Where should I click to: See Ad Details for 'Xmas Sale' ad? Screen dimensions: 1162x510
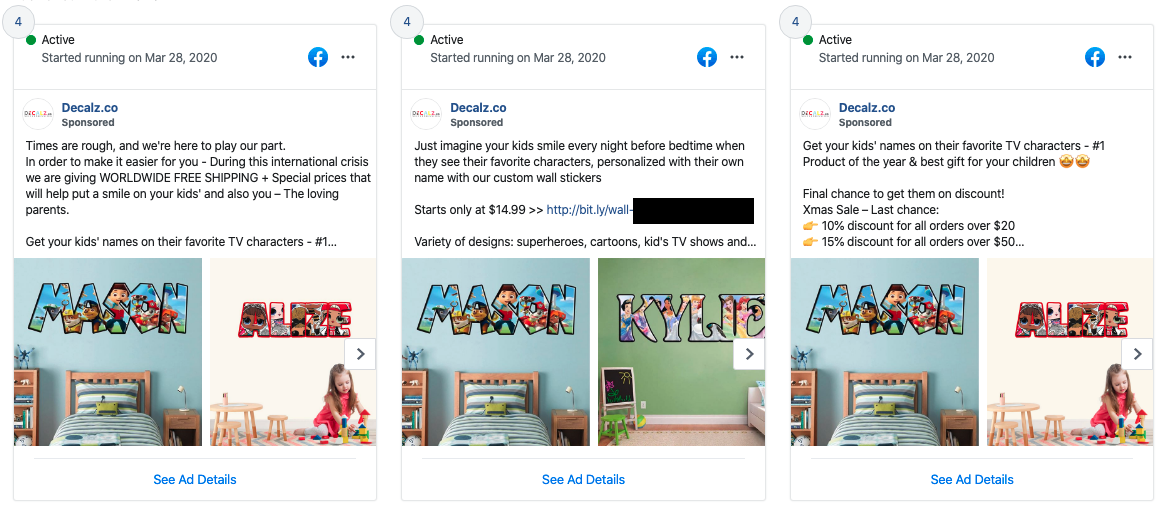[972, 480]
